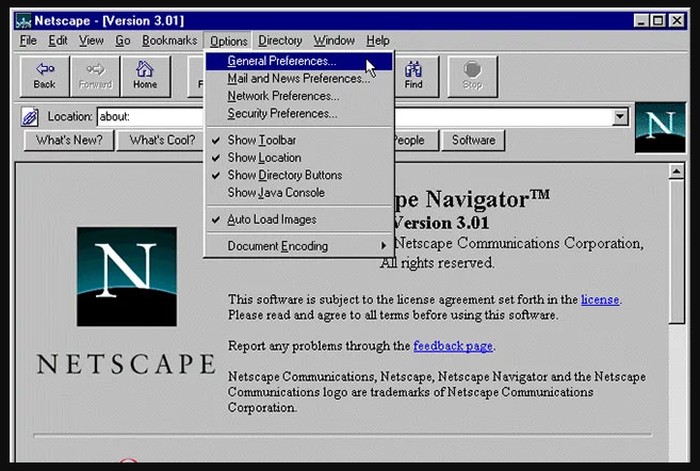This screenshot has width=700, height=471.
Task: Open the Location history dropdown arrow
Action: click(x=620, y=117)
